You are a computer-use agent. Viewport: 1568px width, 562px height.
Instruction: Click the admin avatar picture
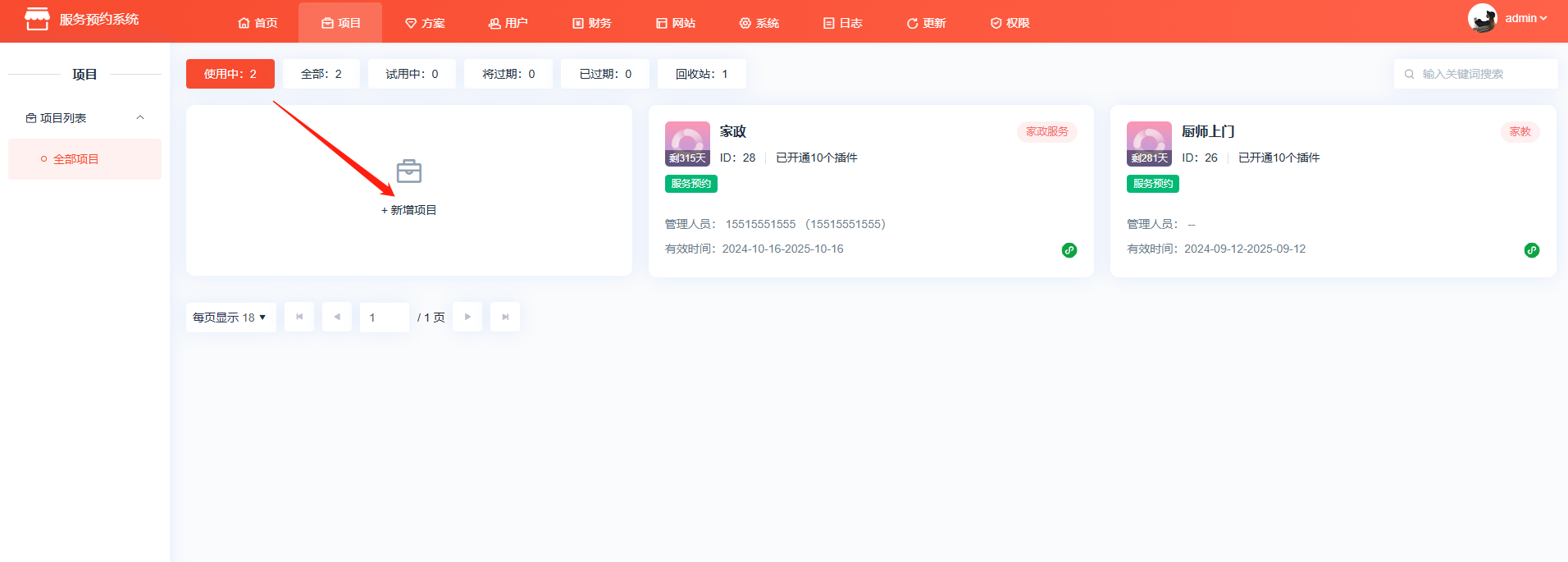(x=1482, y=18)
